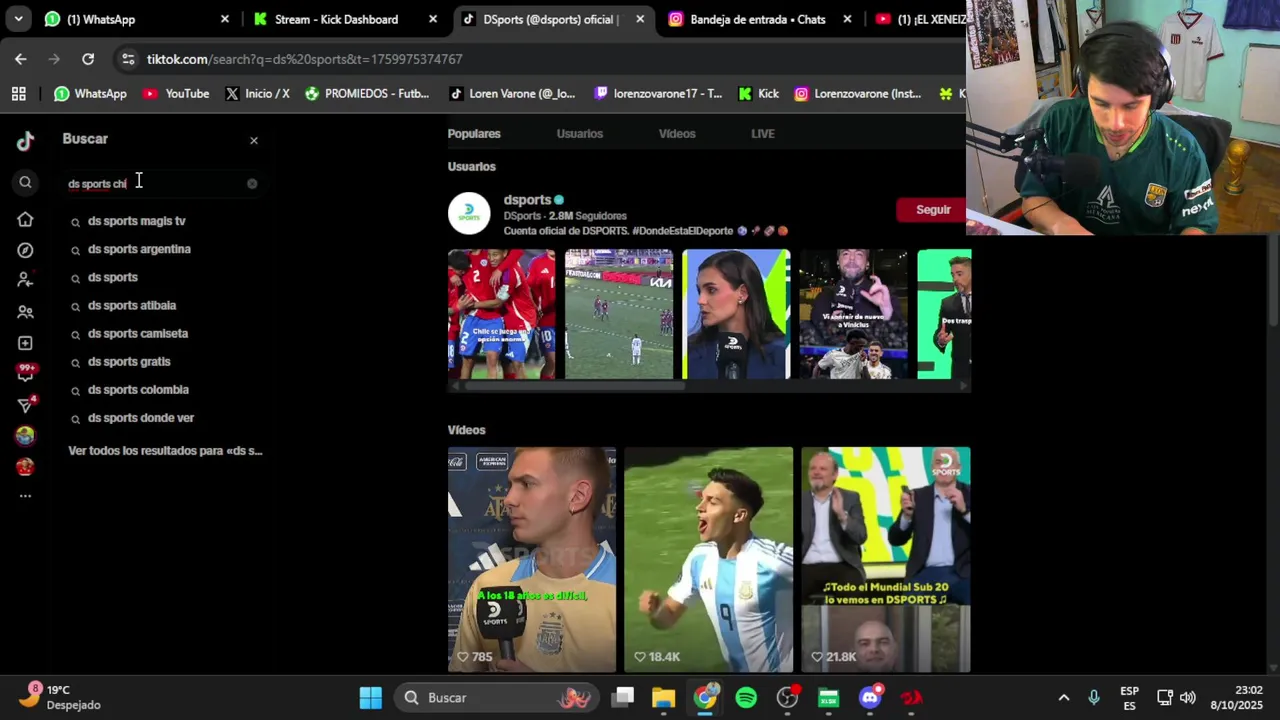Open the weather widget showing 19°C
1280x720 pixels.
coord(62,697)
